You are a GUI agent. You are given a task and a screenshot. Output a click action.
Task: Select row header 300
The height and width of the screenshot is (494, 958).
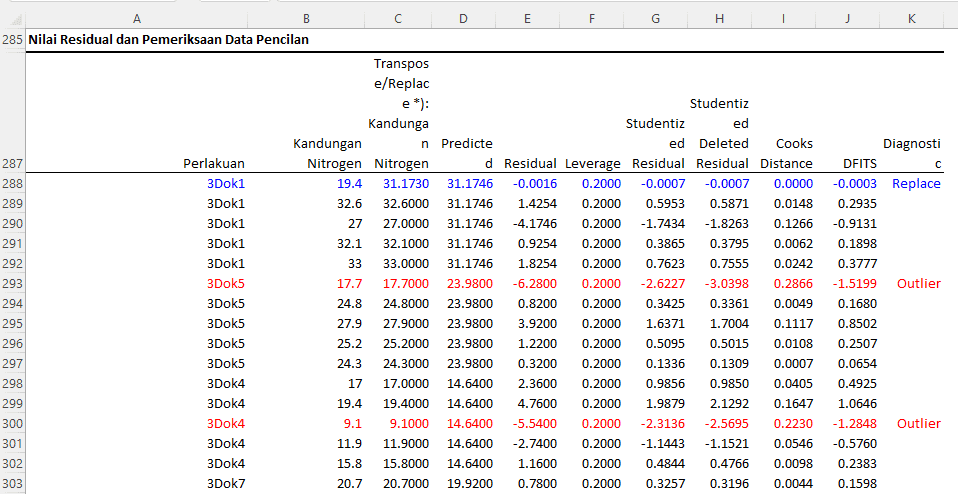tap(13, 424)
